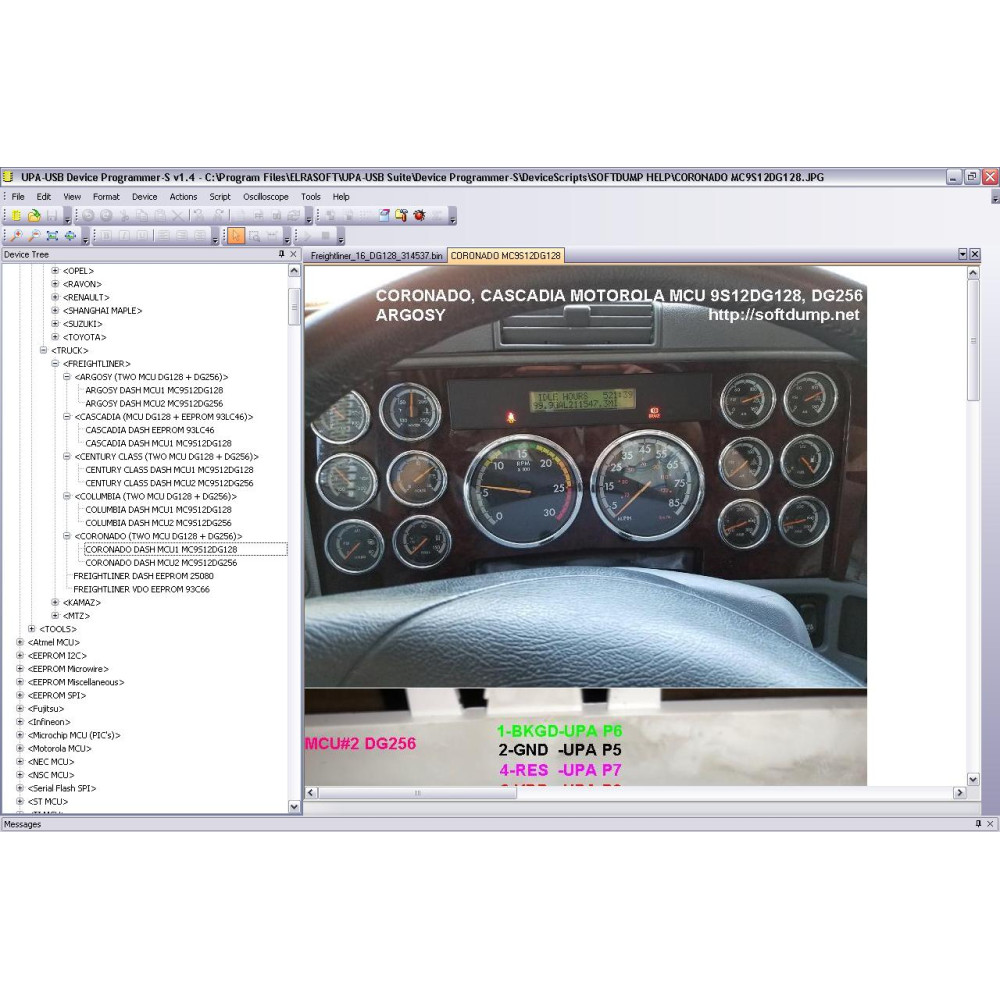The image size is (1000, 1000).
Task: Click image viewer horizontal scroll left arrow
Action: click(311, 793)
